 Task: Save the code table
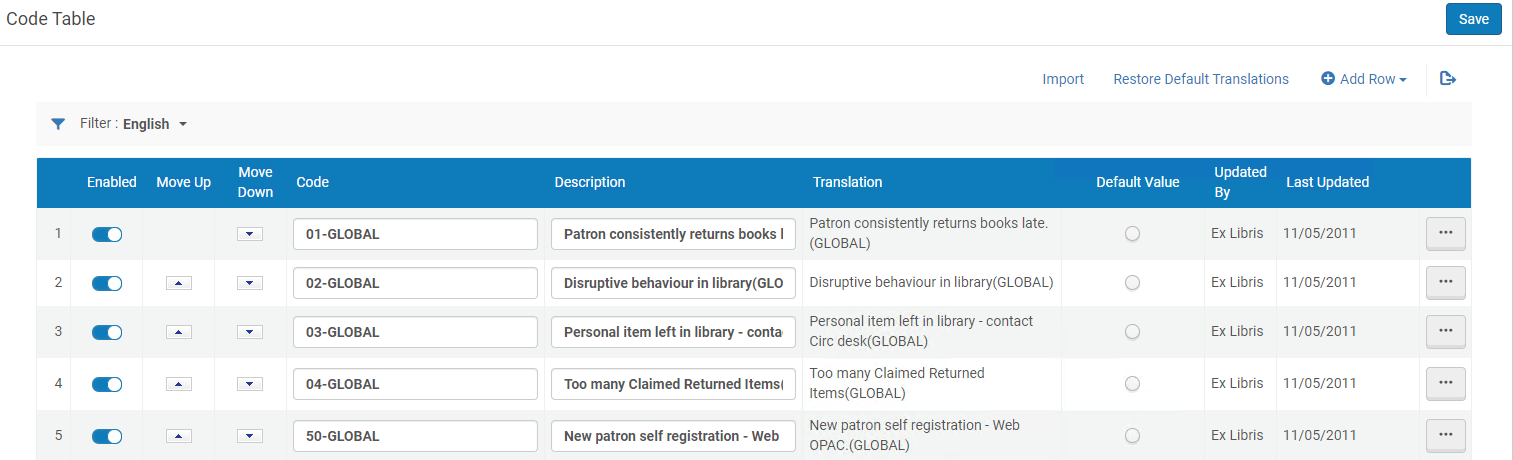[1473, 19]
